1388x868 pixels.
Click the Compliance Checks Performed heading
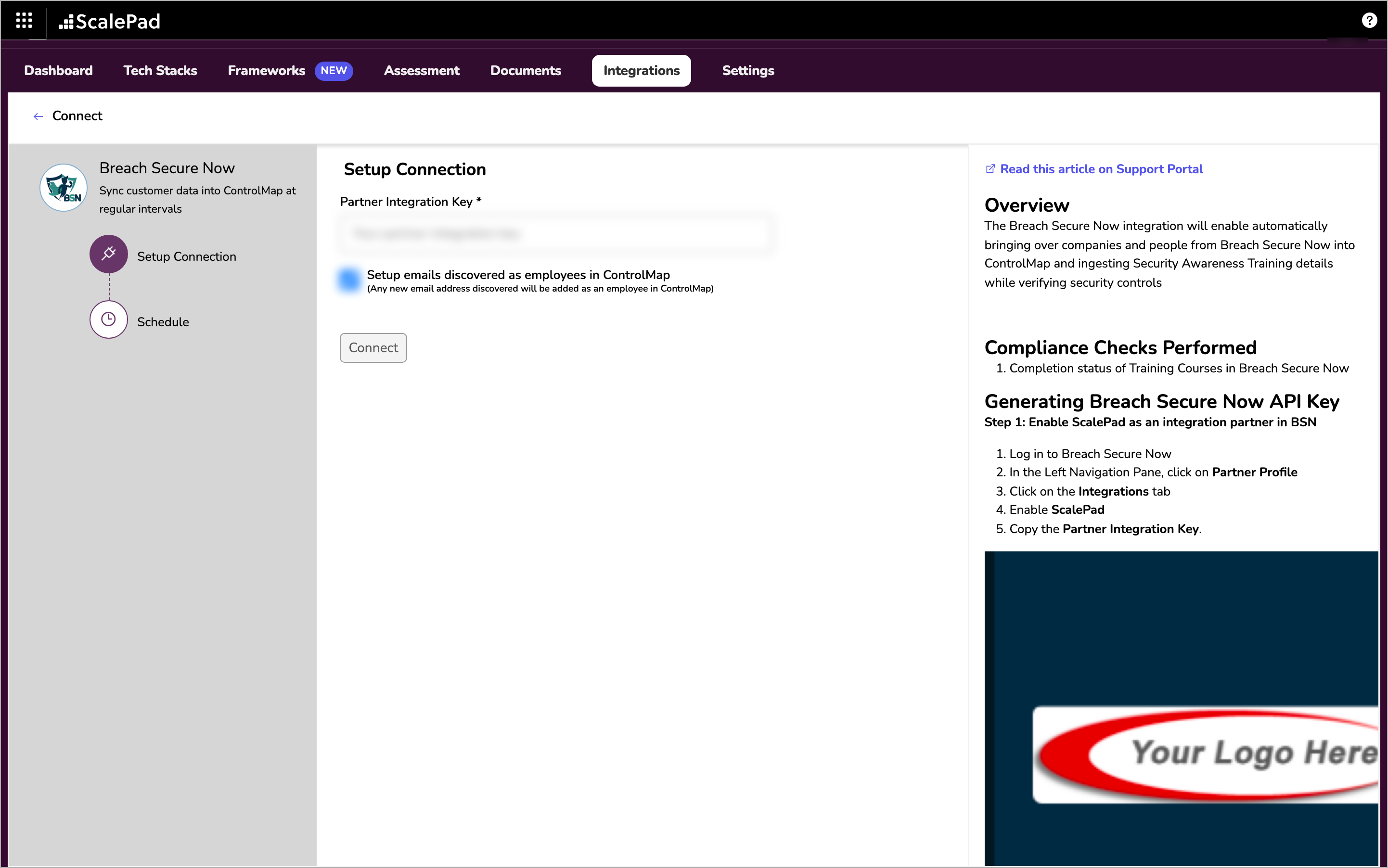[x=1120, y=347]
